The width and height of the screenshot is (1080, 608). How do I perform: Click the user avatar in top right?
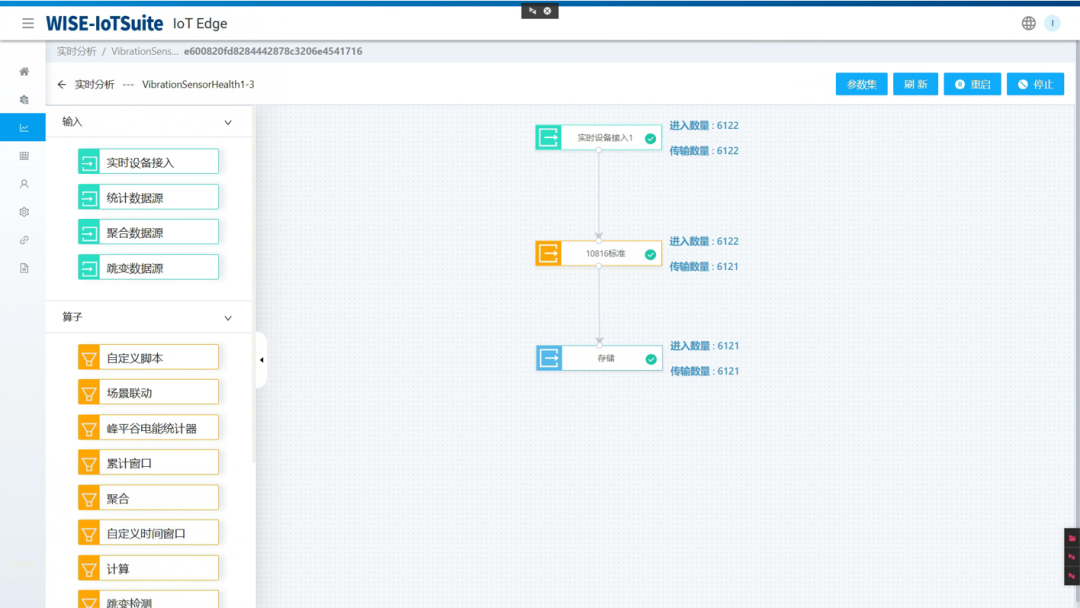[x=1052, y=23]
